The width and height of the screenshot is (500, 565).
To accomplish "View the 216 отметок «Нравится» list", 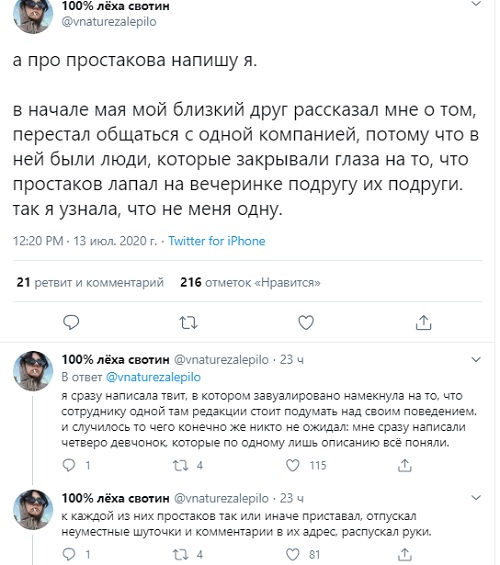I will (x=250, y=282).
